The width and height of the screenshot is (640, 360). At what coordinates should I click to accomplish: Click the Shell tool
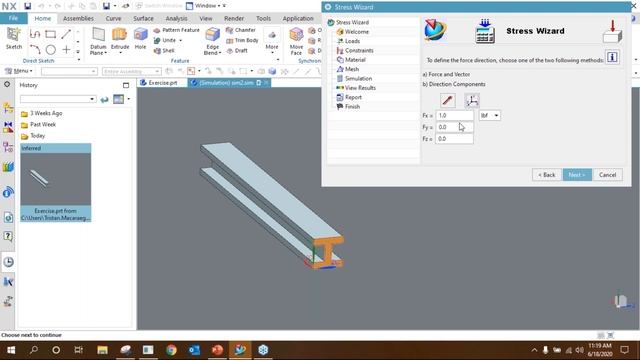click(x=164, y=51)
